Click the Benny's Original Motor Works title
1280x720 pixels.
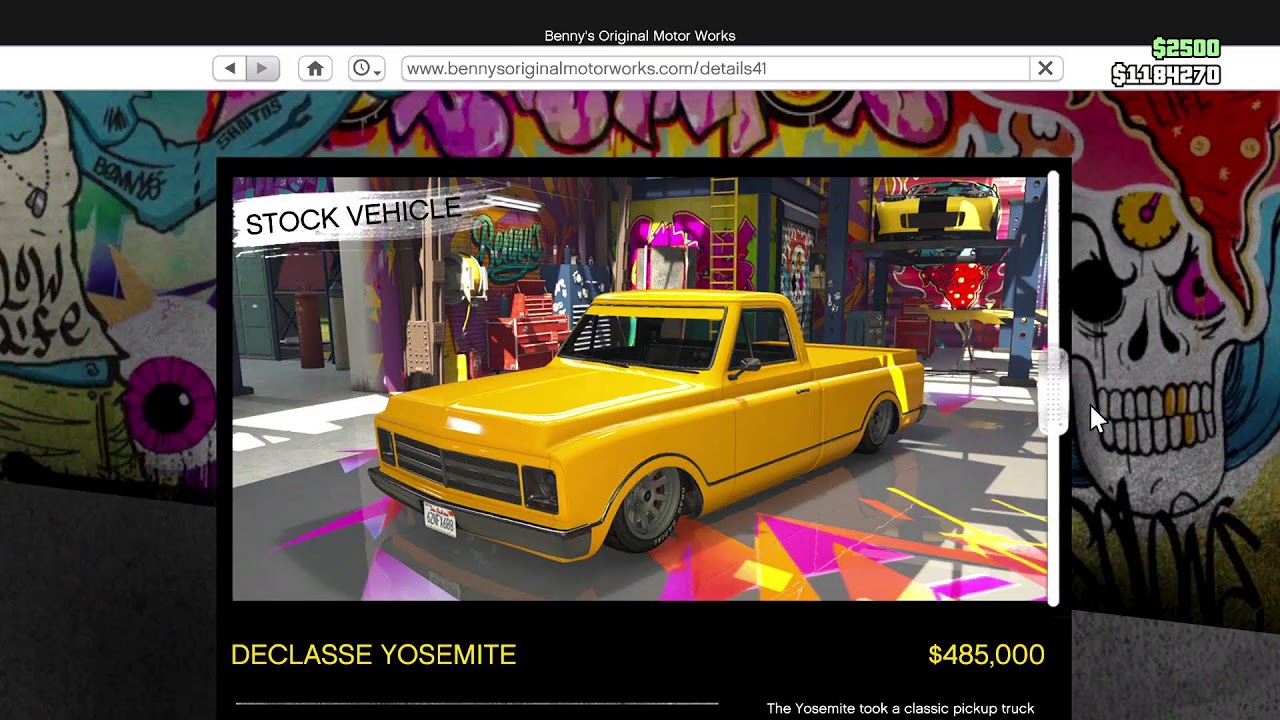[640, 36]
